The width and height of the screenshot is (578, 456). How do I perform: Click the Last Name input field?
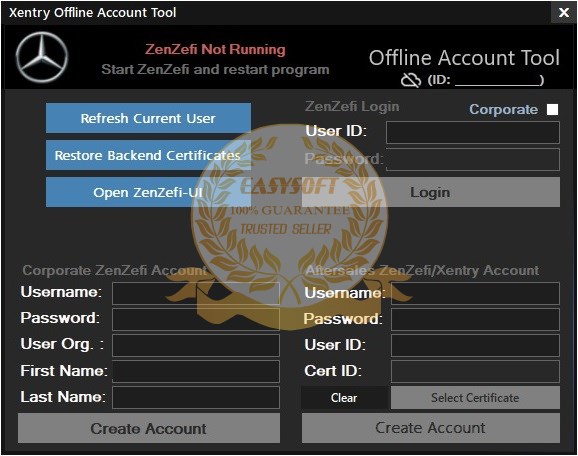click(x=196, y=397)
